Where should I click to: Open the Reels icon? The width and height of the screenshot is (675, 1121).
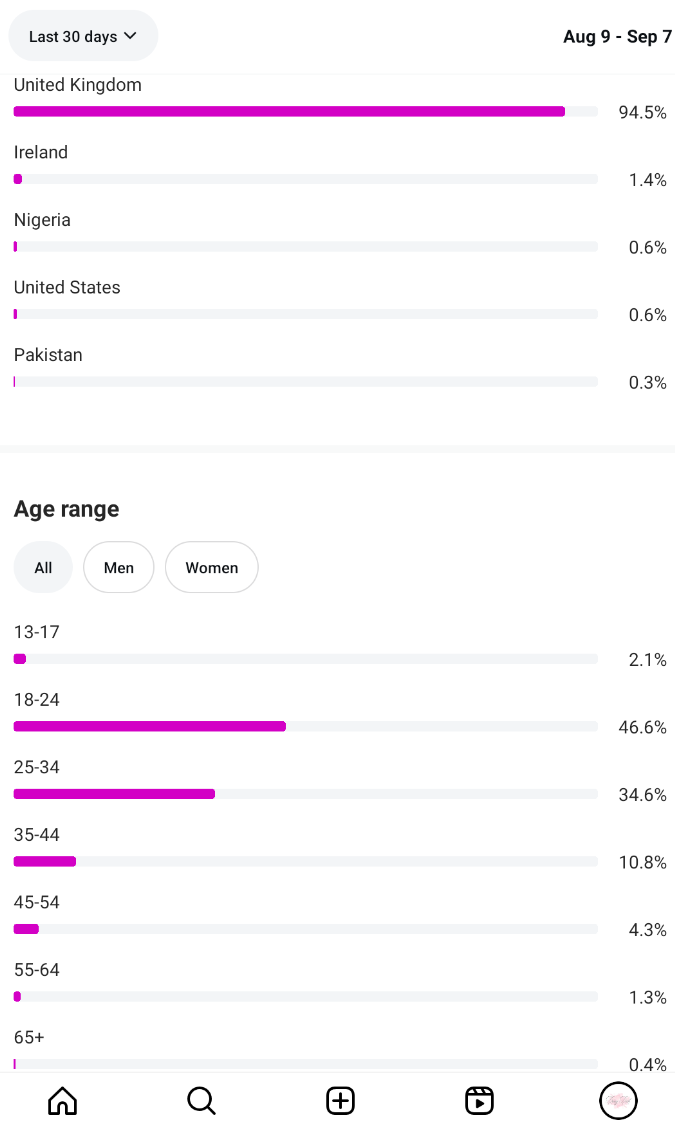[479, 1101]
